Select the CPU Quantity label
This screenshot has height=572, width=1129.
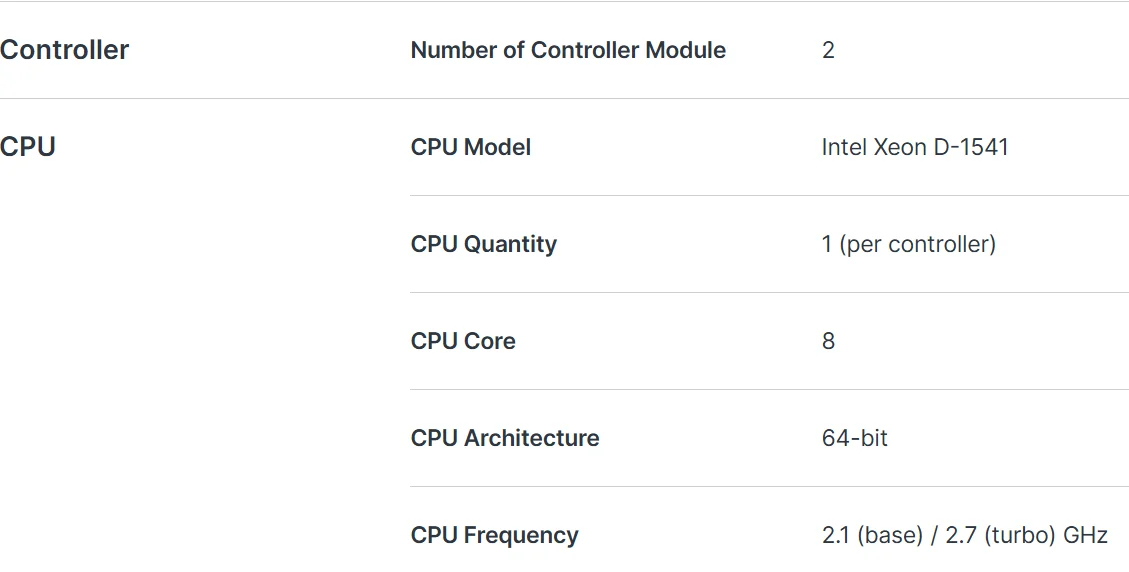(484, 244)
